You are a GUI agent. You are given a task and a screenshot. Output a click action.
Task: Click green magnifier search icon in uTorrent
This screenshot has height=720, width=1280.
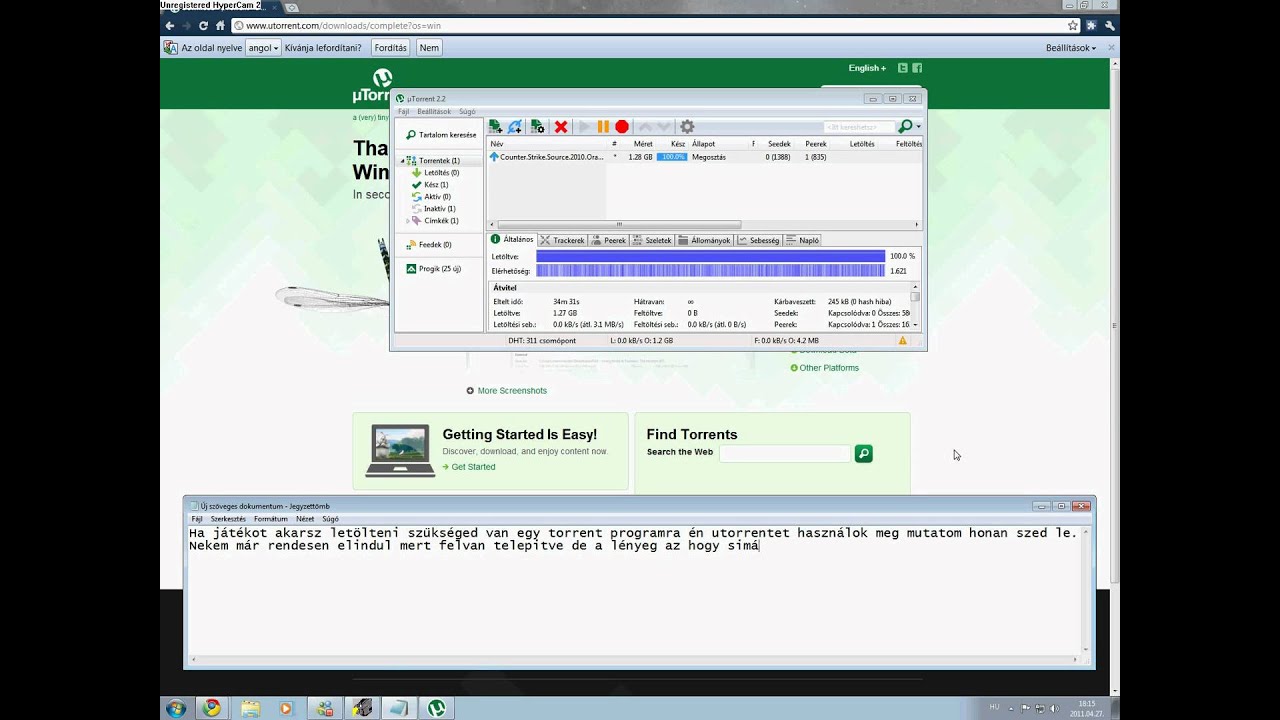click(905, 127)
